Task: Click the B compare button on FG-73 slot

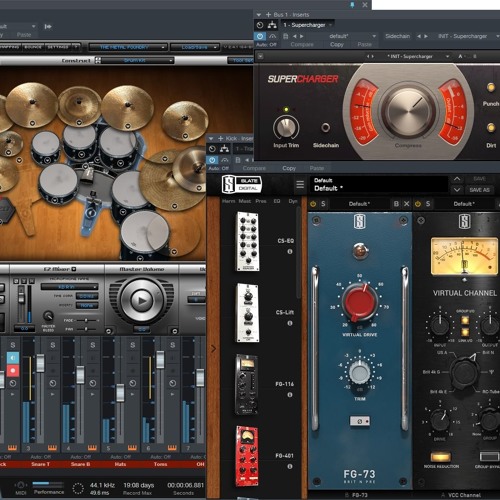Action: [396, 204]
